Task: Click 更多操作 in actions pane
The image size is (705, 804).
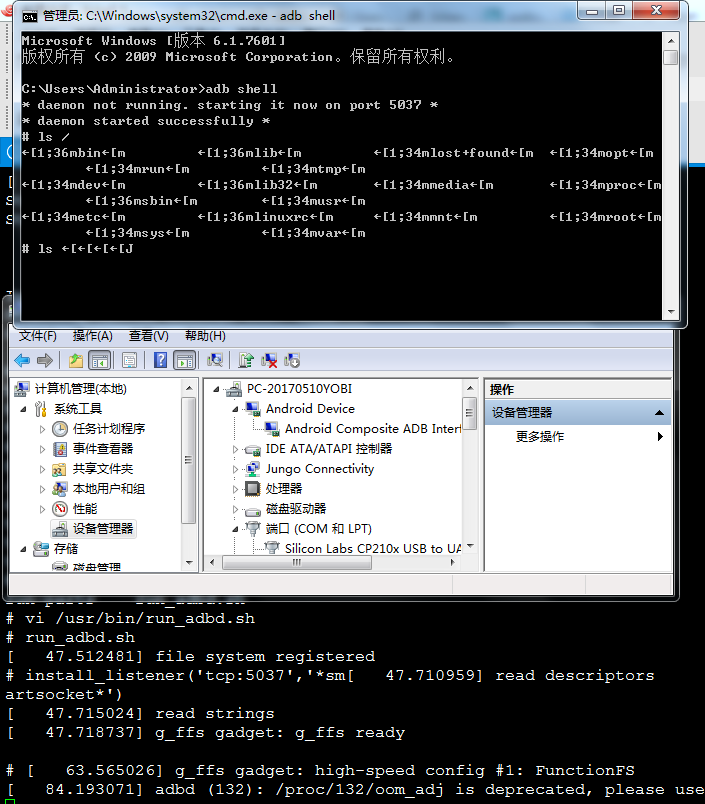Action: coord(540,437)
